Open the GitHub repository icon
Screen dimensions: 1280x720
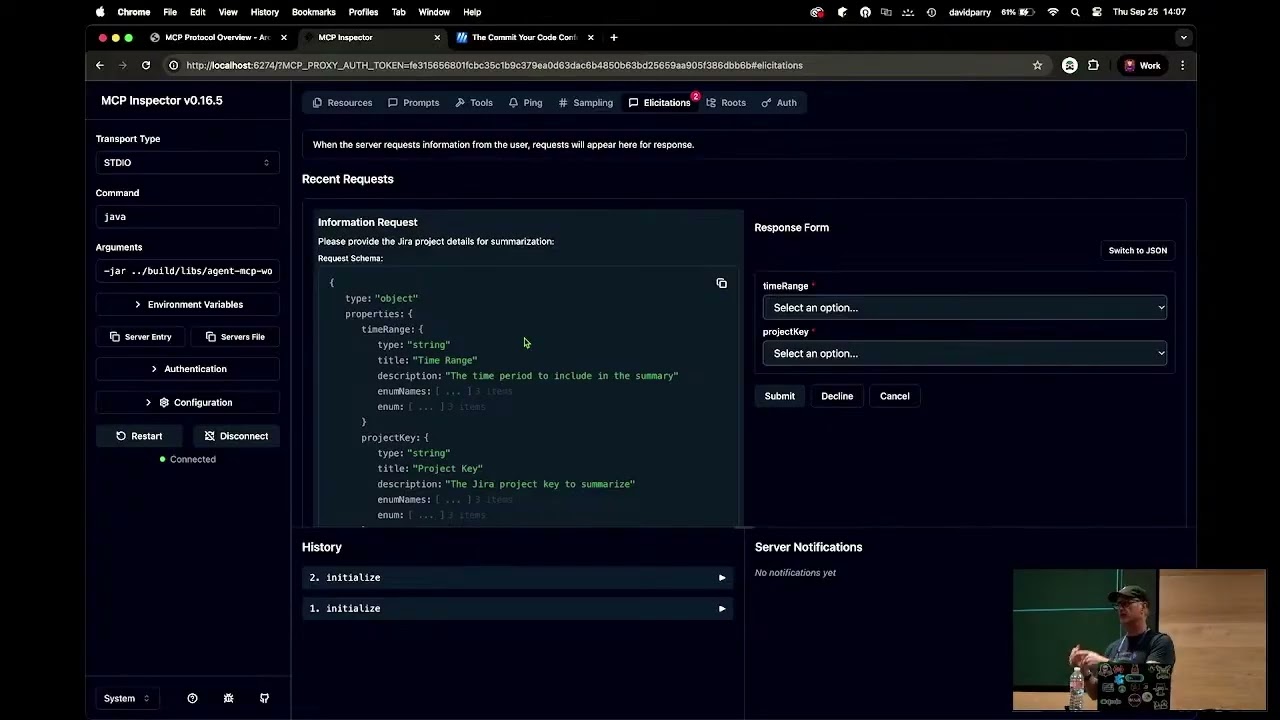(264, 698)
